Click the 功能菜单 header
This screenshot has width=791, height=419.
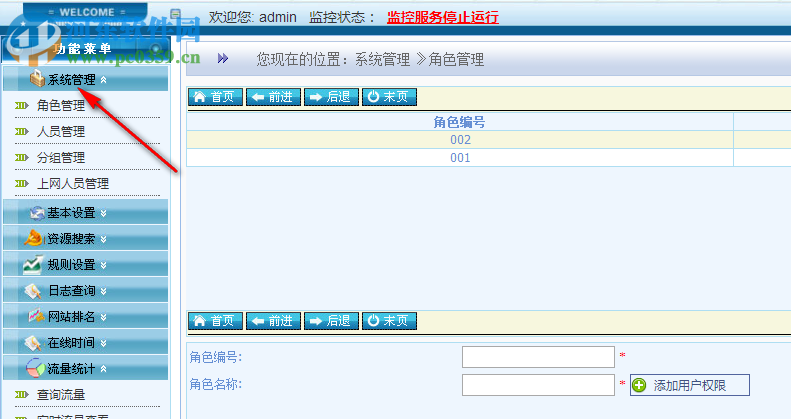pyautogui.click(x=83, y=49)
